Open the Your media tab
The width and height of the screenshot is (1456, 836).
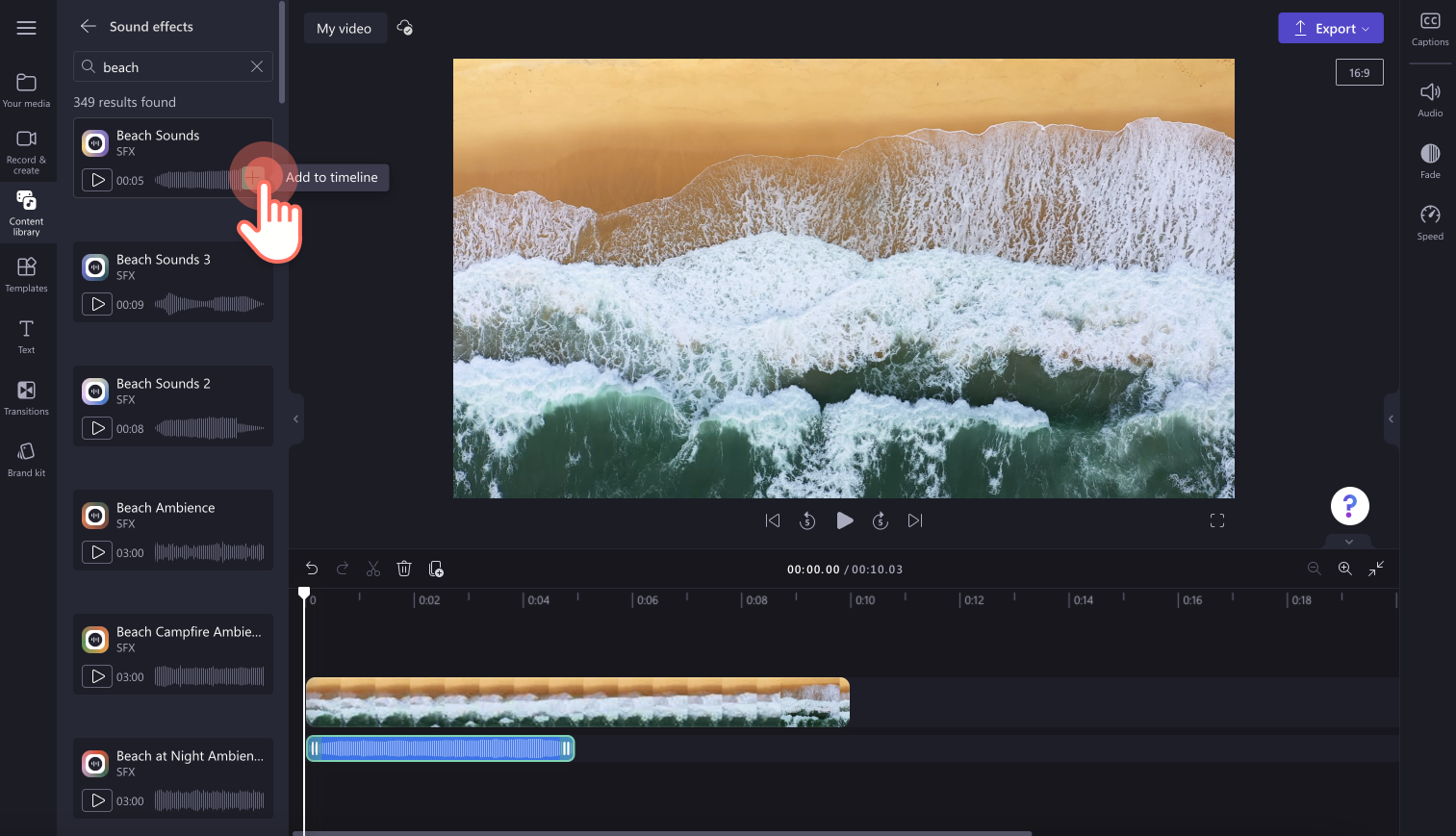coord(26,89)
